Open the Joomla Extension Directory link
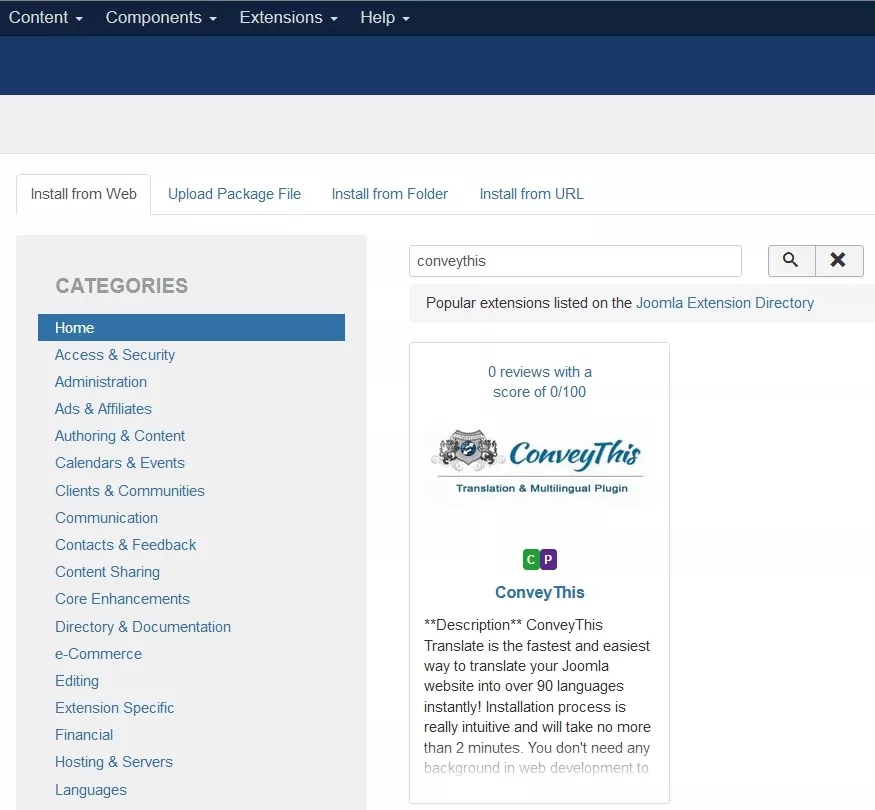Screen dimensions: 875x810 [724, 303]
